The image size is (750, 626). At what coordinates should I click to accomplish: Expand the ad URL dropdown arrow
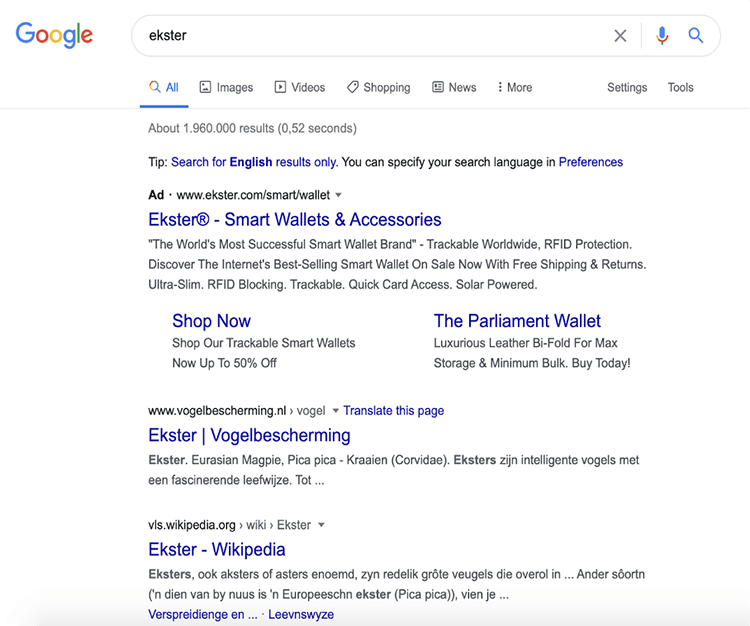click(x=338, y=195)
